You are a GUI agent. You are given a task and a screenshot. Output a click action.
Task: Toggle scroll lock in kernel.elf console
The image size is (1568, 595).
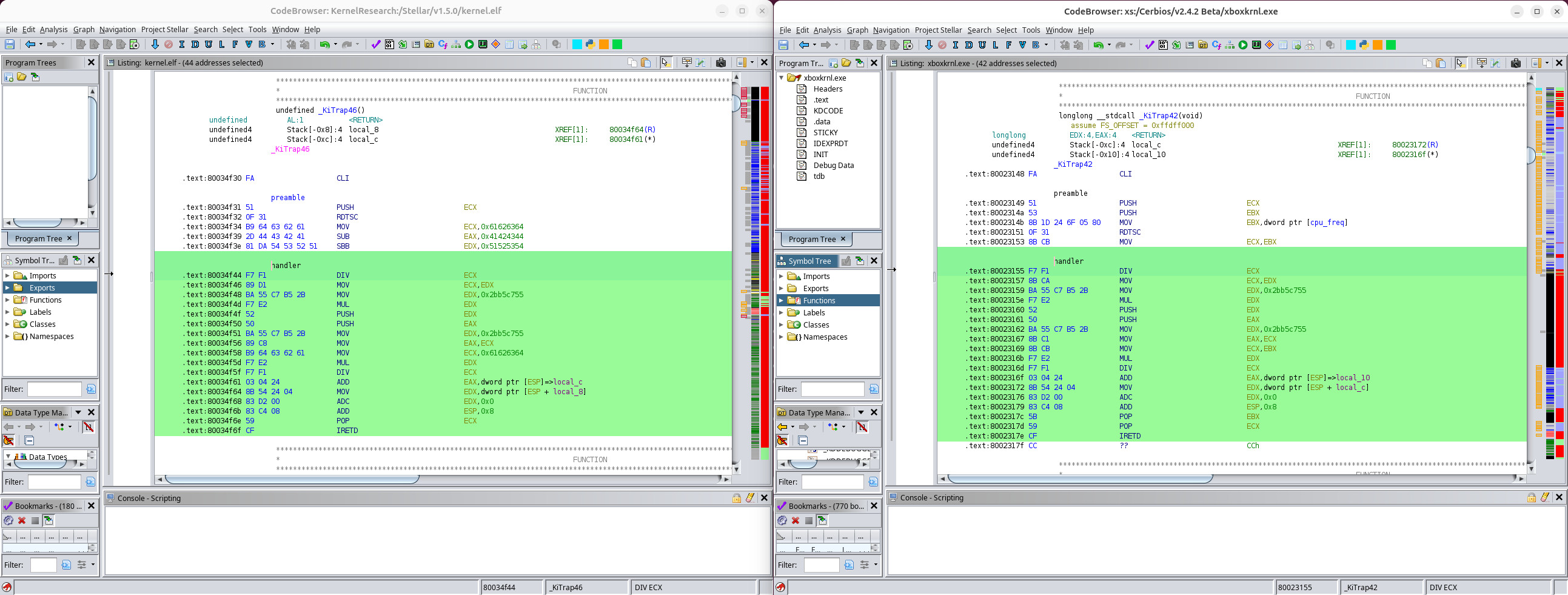pyautogui.click(x=737, y=498)
